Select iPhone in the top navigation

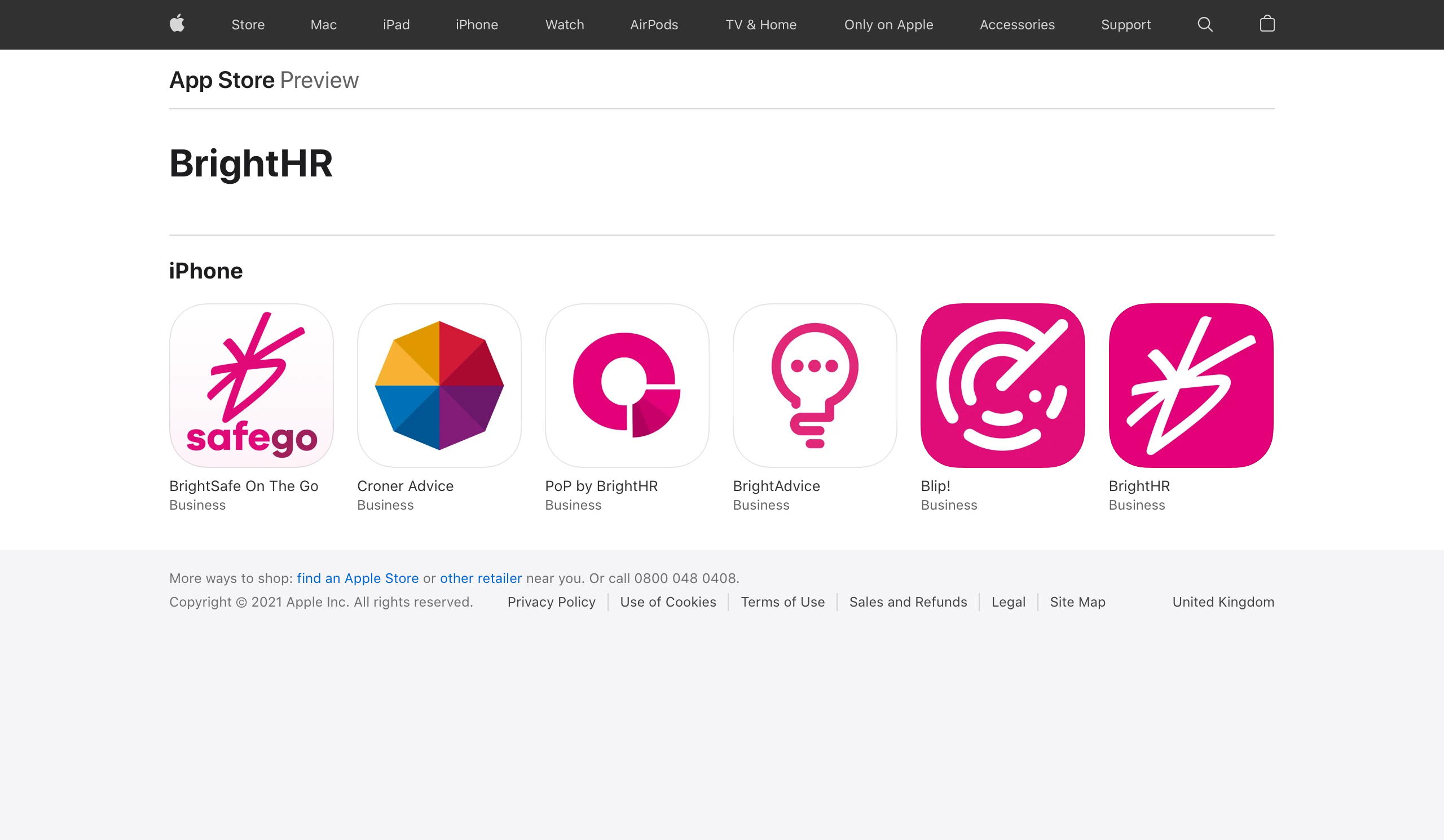pos(477,25)
